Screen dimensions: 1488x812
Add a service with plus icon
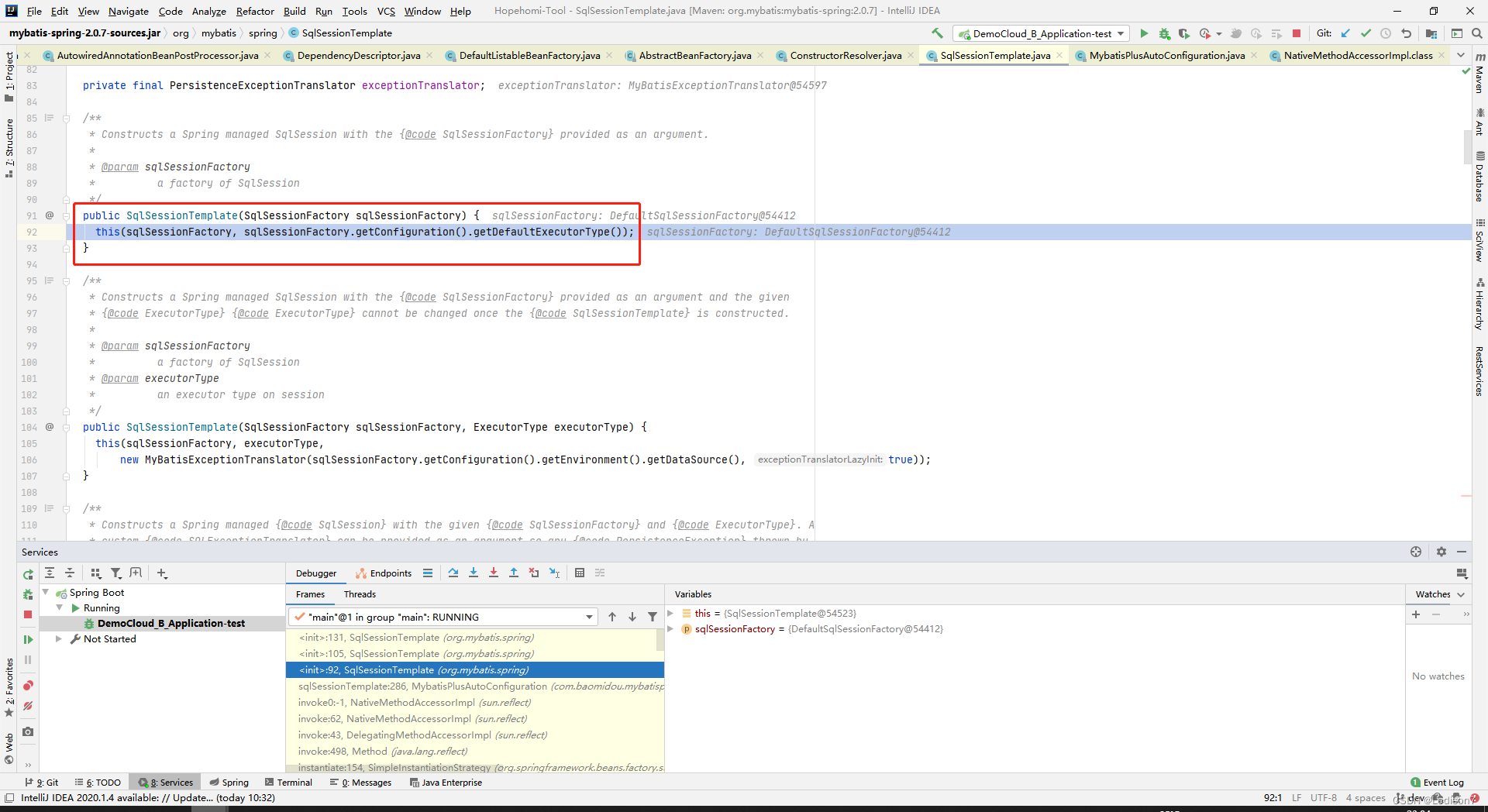pos(162,573)
